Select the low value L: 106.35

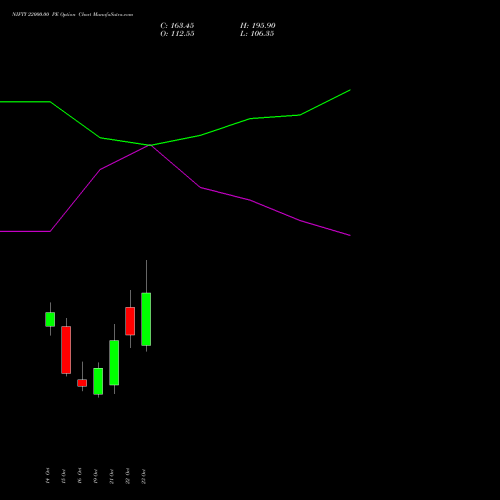click(x=257, y=34)
